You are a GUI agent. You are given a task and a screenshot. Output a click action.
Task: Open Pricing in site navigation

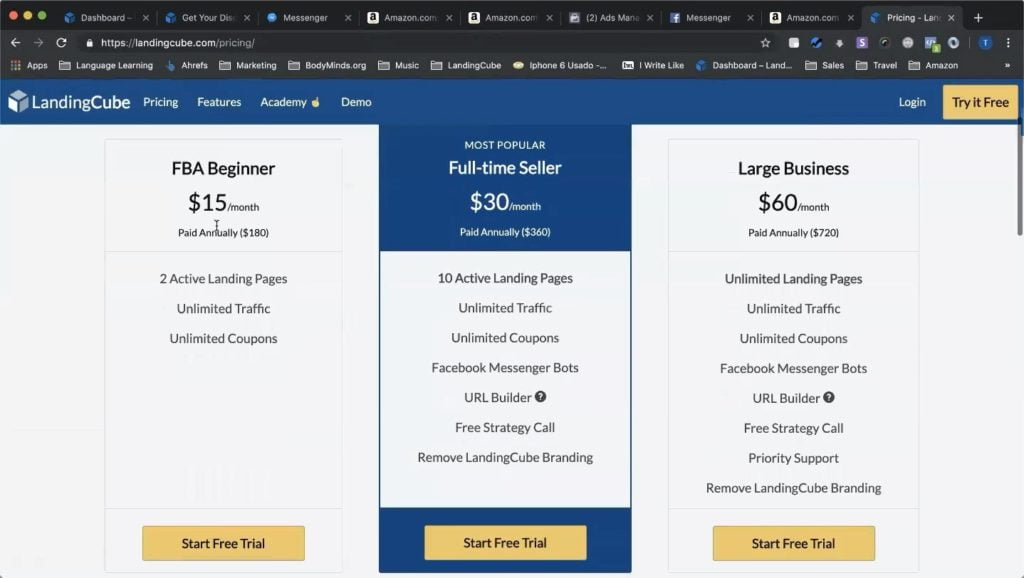point(161,102)
